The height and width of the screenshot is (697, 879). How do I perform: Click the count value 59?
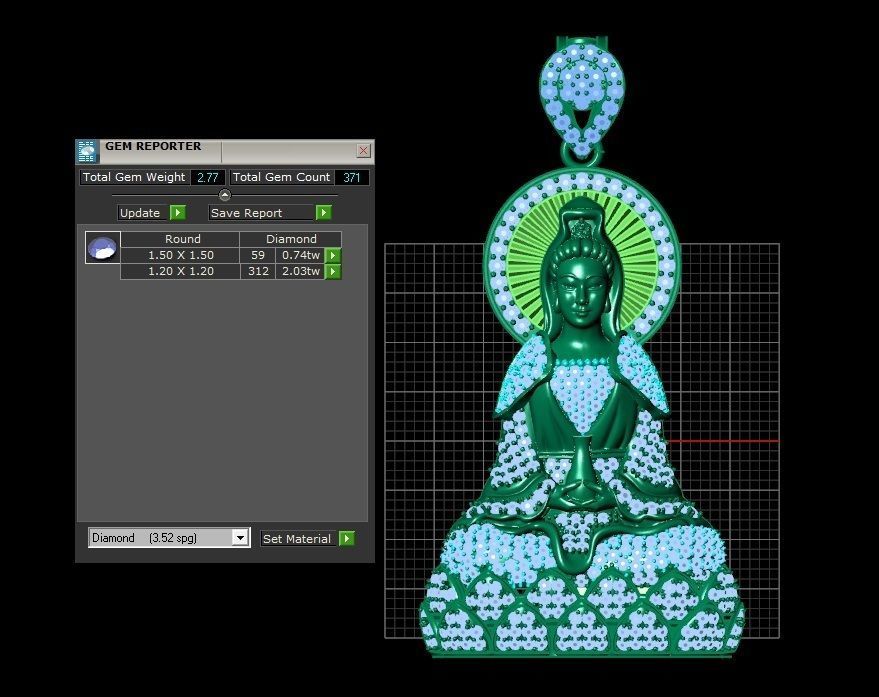coord(258,255)
